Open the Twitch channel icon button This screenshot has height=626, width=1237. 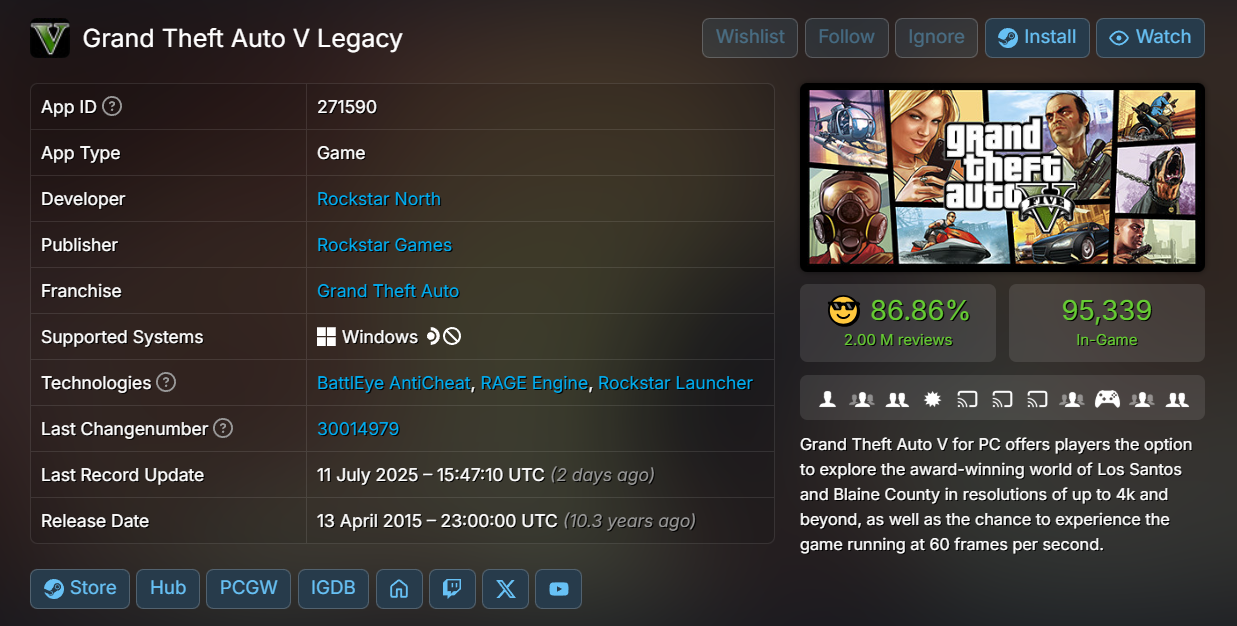coord(452,589)
